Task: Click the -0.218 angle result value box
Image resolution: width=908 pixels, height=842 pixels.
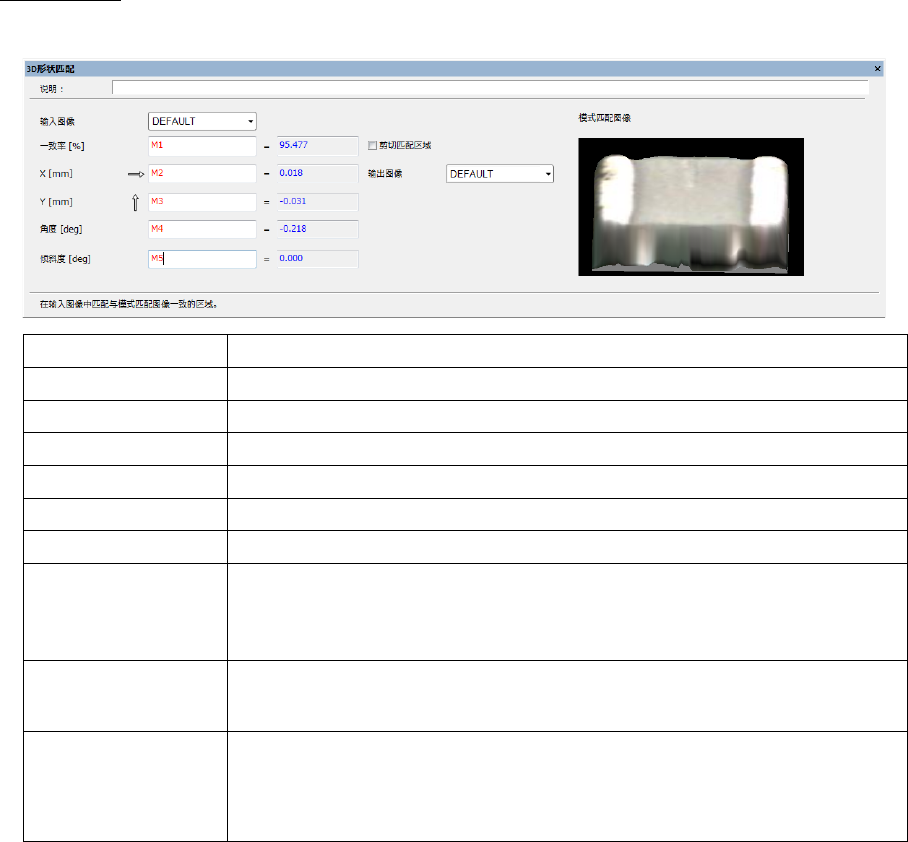Action: [x=317, y=229]
